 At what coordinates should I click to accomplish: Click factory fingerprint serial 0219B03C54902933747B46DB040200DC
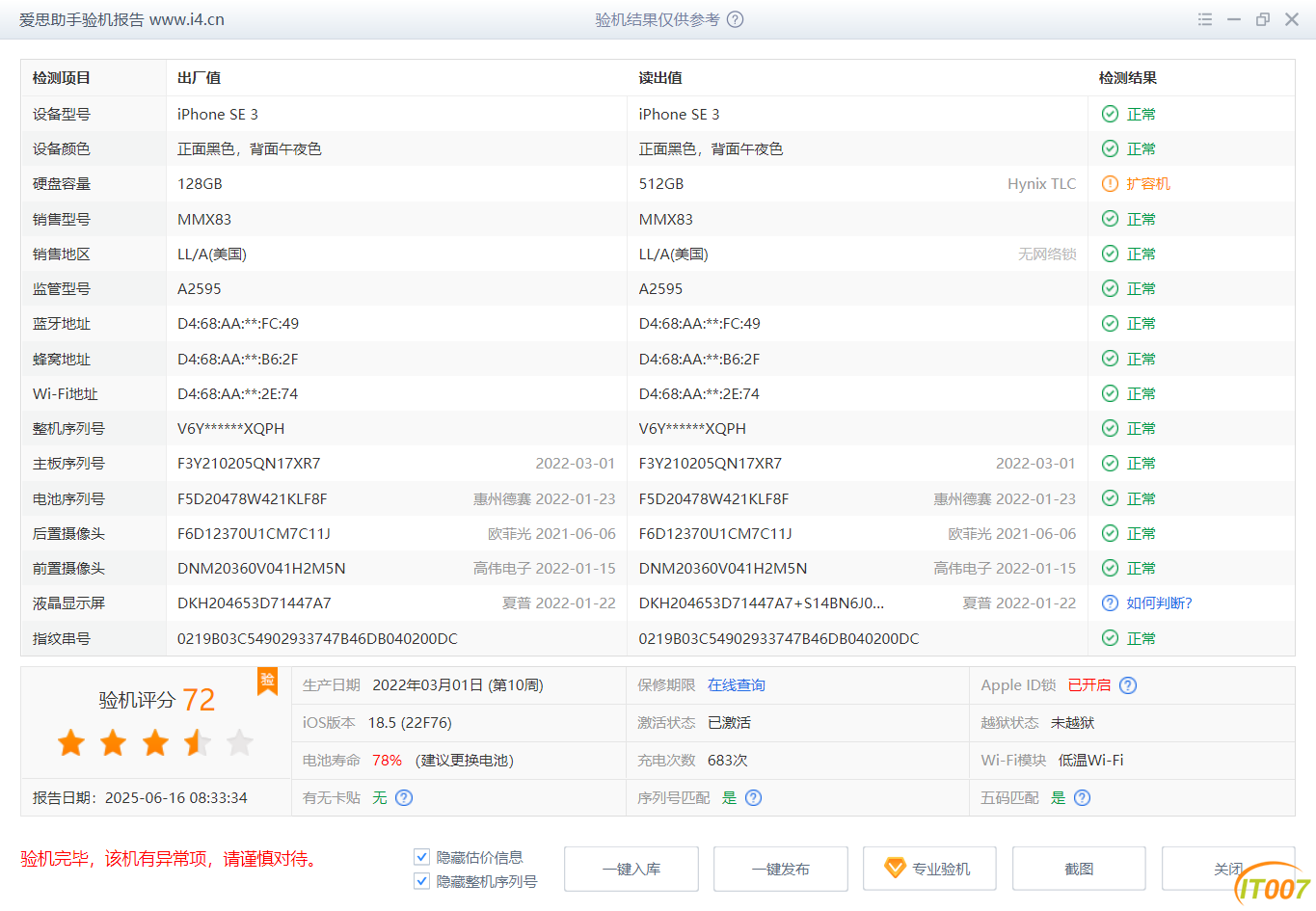point(317,638)
